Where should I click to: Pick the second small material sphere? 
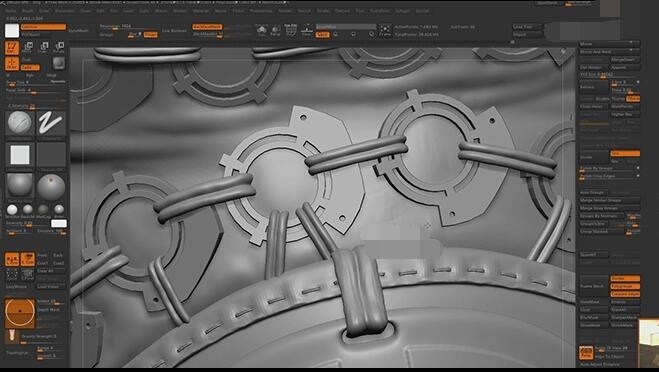point(28,209)
